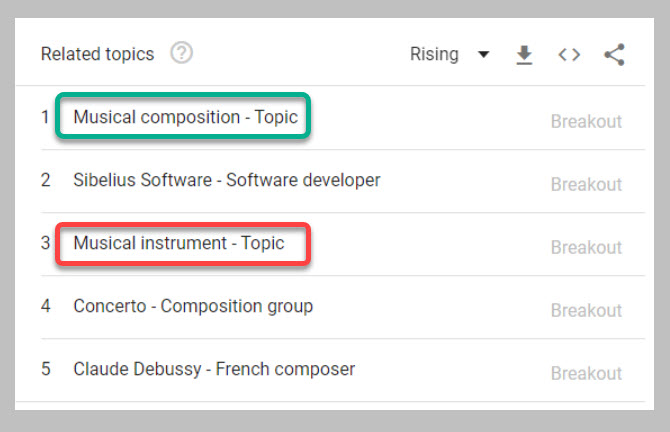The width and height of the screenshot is (670, 432).
Task: Click rank number 5 beside Claude Debussy
Action: [46, 369]
